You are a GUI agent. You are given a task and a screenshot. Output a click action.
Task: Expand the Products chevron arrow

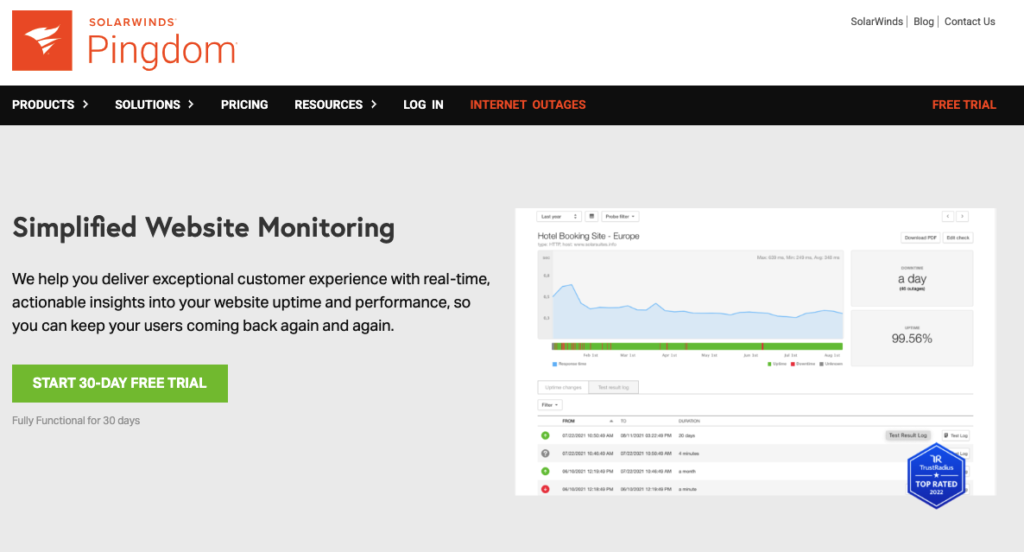click(x=85, y=105)
